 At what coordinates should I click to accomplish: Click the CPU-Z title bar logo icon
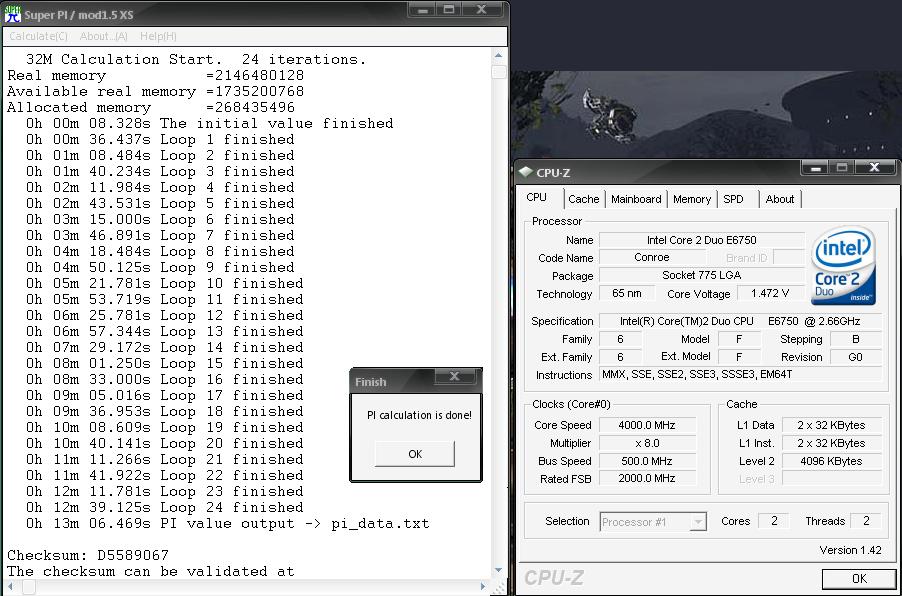(x=525, y=172)
